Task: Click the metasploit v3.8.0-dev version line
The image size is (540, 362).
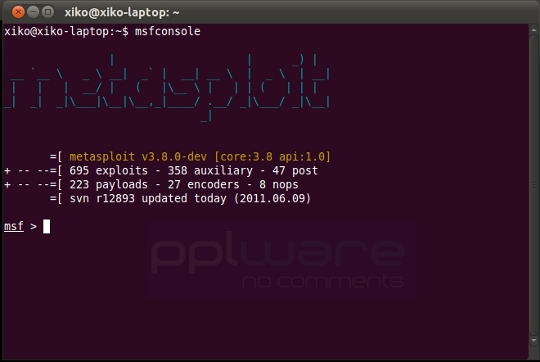Action: (x=200, y=157)
